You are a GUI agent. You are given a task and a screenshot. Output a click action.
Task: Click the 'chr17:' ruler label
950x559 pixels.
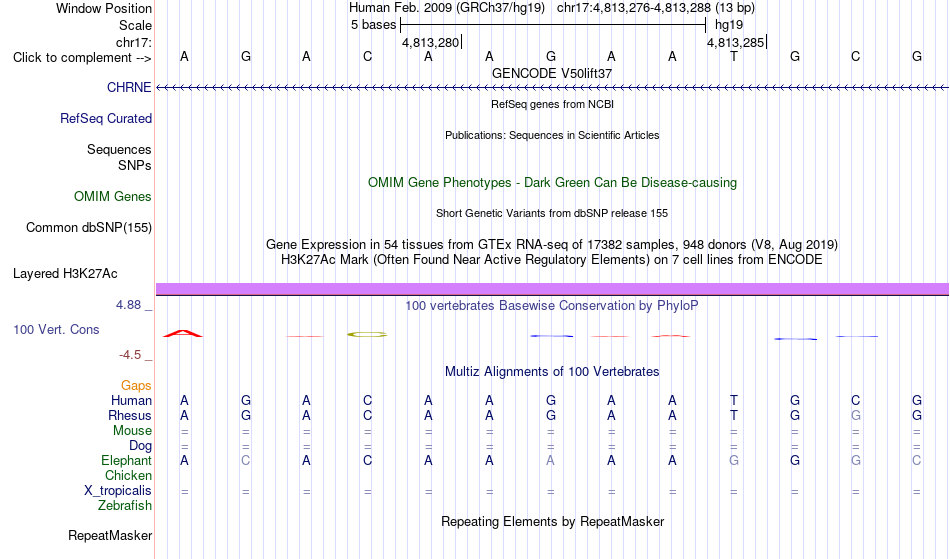click(134, 42)
